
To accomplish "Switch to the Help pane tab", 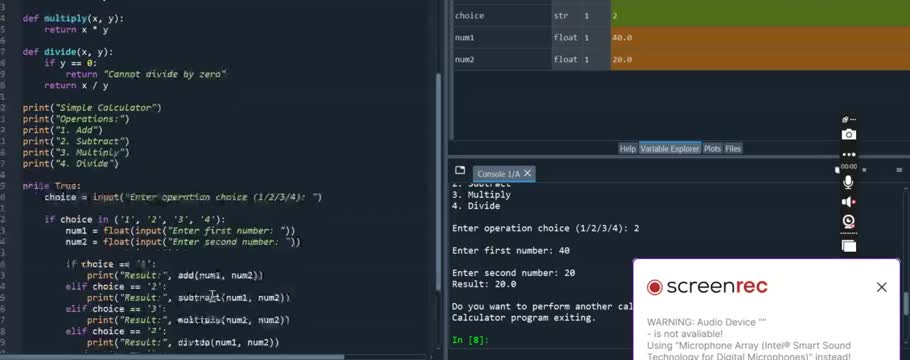I will pyautogui.click(x=627, y=149).
